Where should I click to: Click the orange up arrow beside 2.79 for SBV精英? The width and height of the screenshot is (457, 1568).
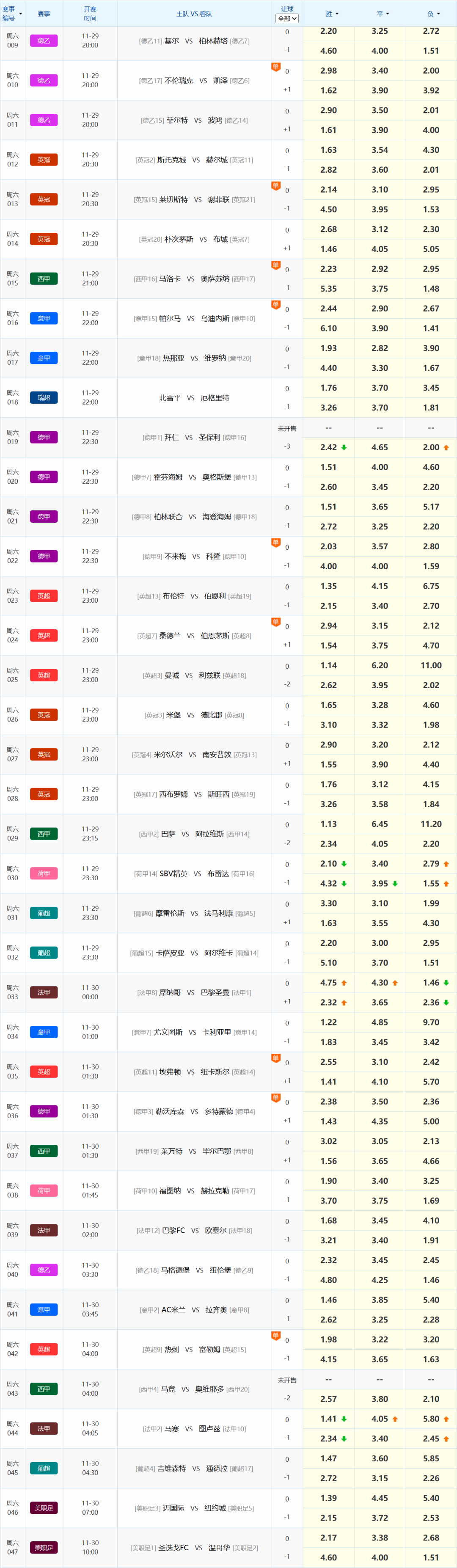coord(446,864)
